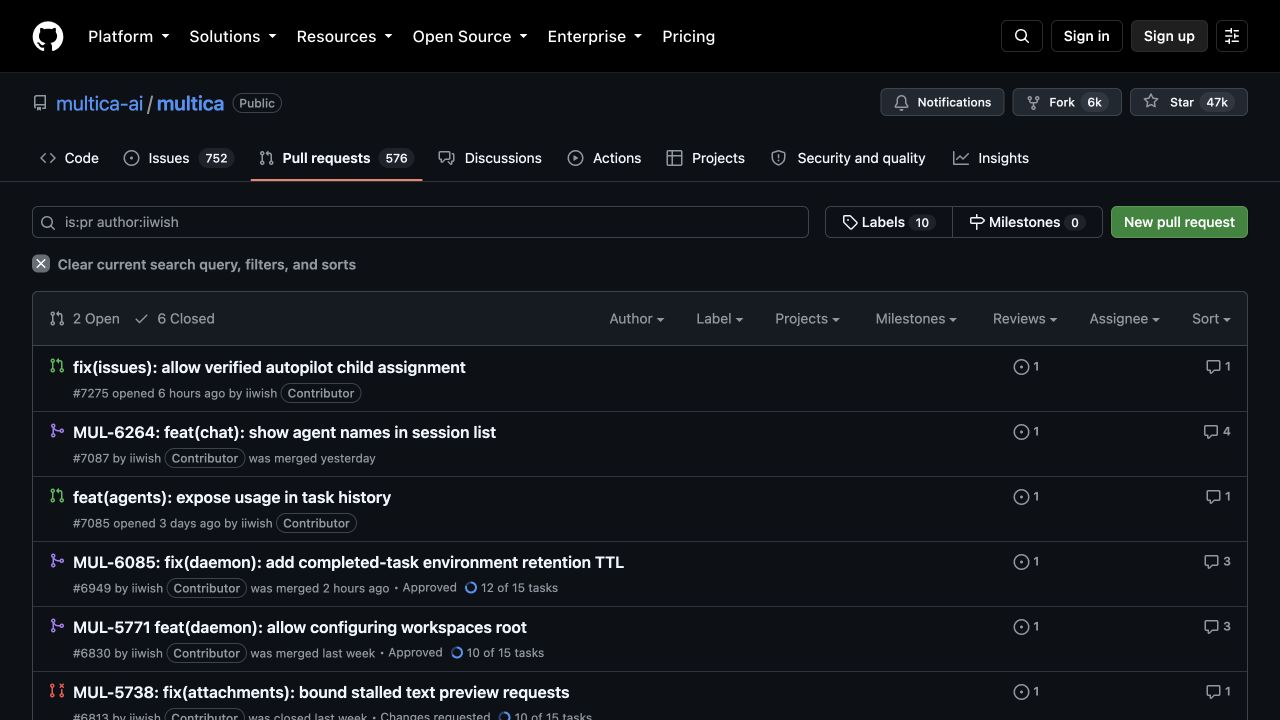This screenshot has width=1280, height=720.
Task: Open comments on MUL-6264 pull request
Action: coord(1217,432)
